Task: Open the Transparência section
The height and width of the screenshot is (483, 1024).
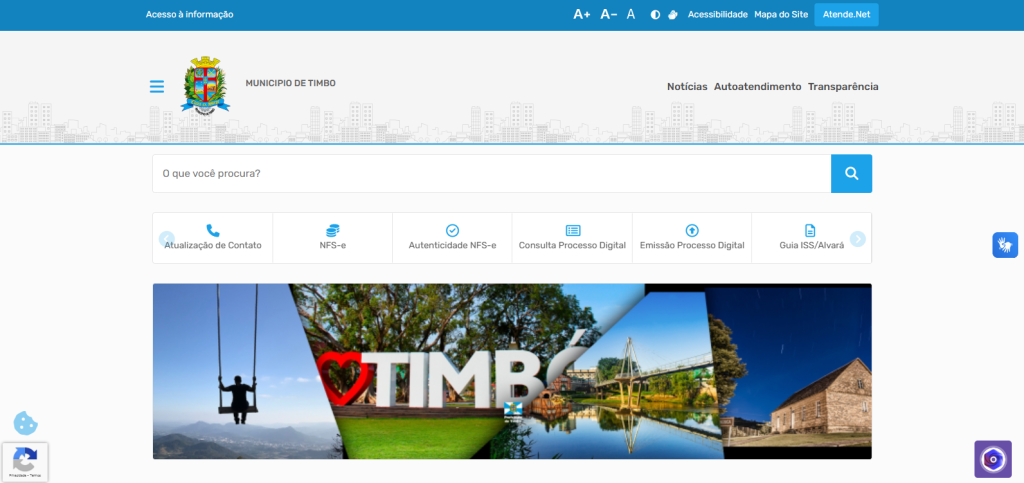Action: [x=843, y=87]
